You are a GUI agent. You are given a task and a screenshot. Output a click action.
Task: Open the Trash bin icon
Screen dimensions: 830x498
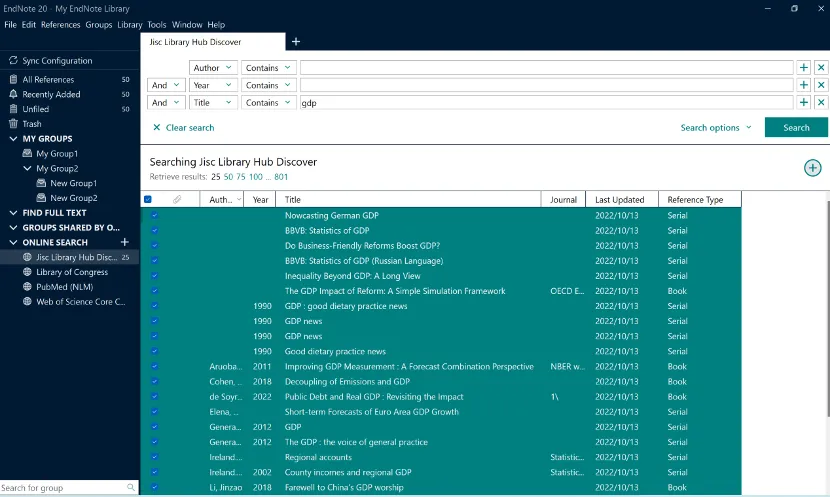13,124
